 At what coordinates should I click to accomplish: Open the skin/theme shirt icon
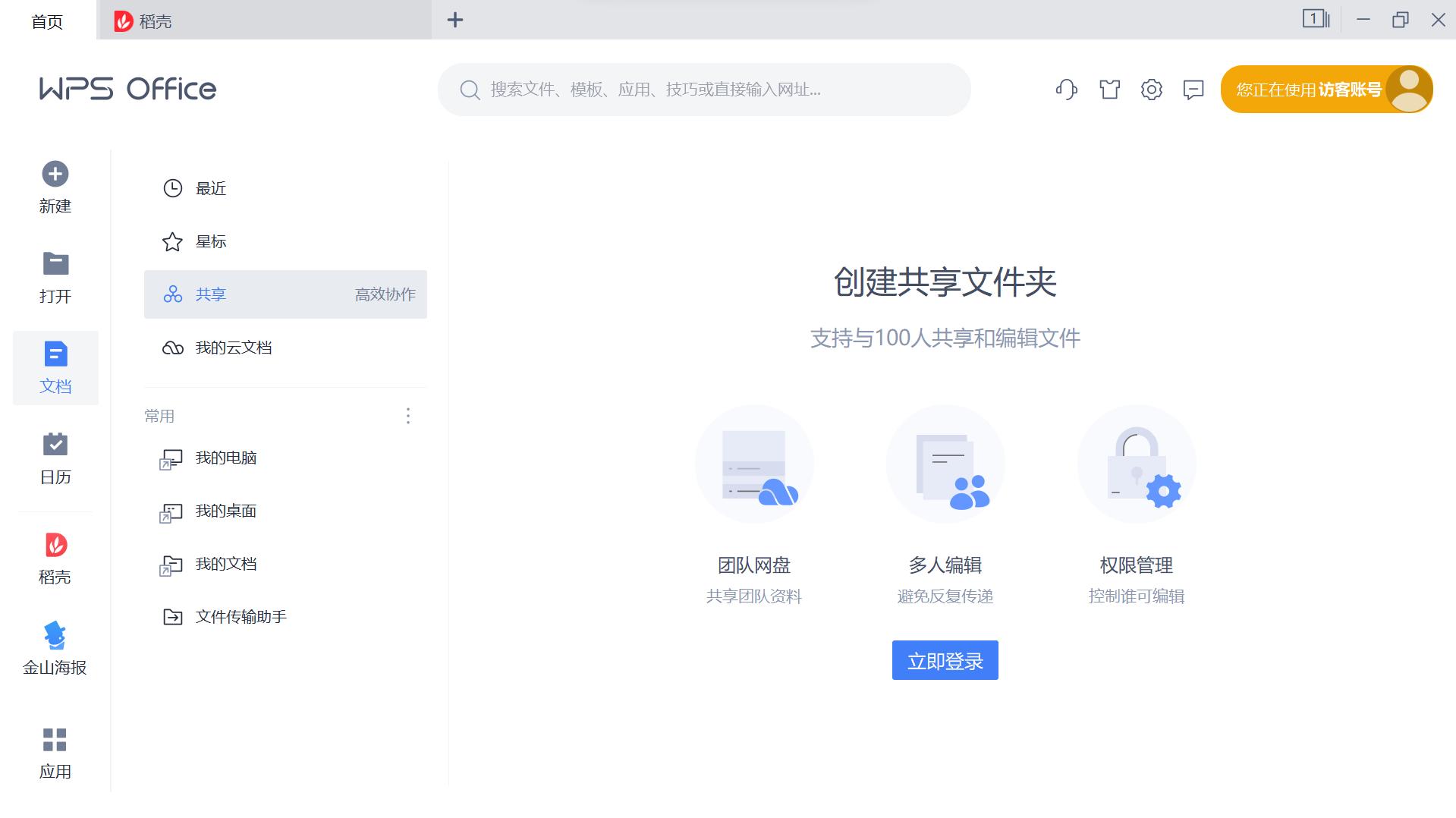click(1109, 90)
